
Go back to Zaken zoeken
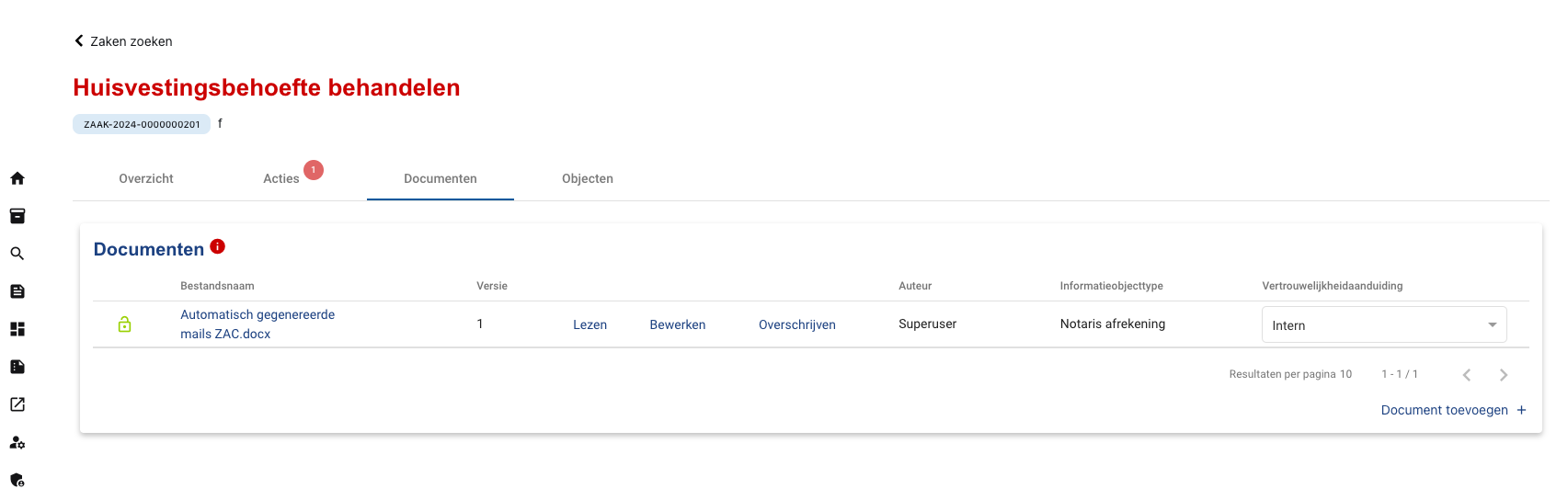123,41
